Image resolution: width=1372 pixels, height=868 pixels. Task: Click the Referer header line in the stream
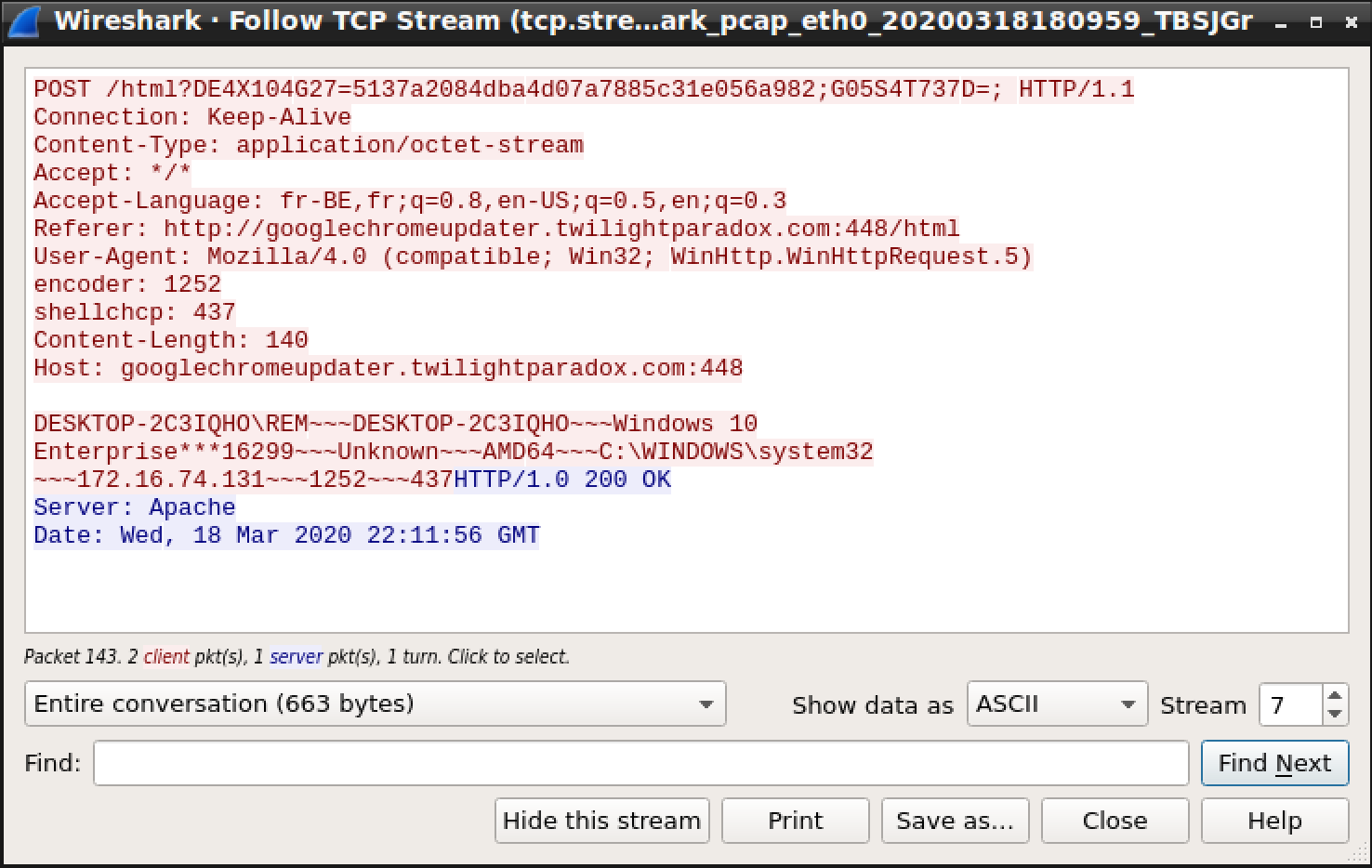496,229
